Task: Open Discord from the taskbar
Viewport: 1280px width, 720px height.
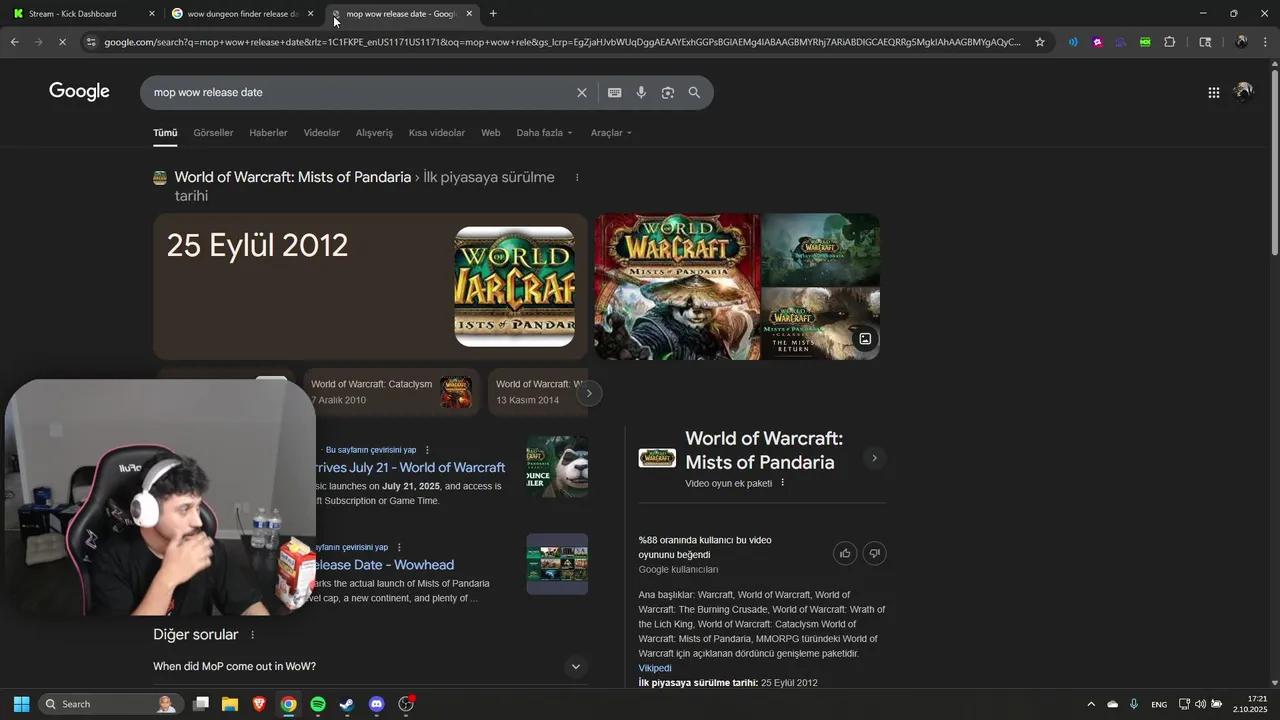Action: [376, 704]
